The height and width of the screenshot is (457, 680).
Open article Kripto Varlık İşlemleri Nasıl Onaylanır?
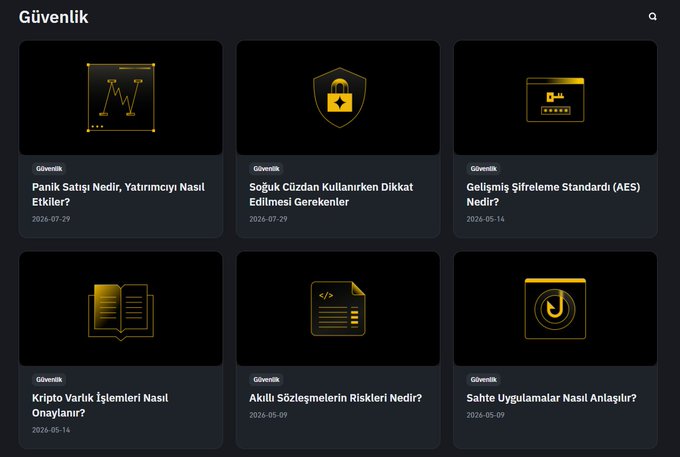pos(100,405)
